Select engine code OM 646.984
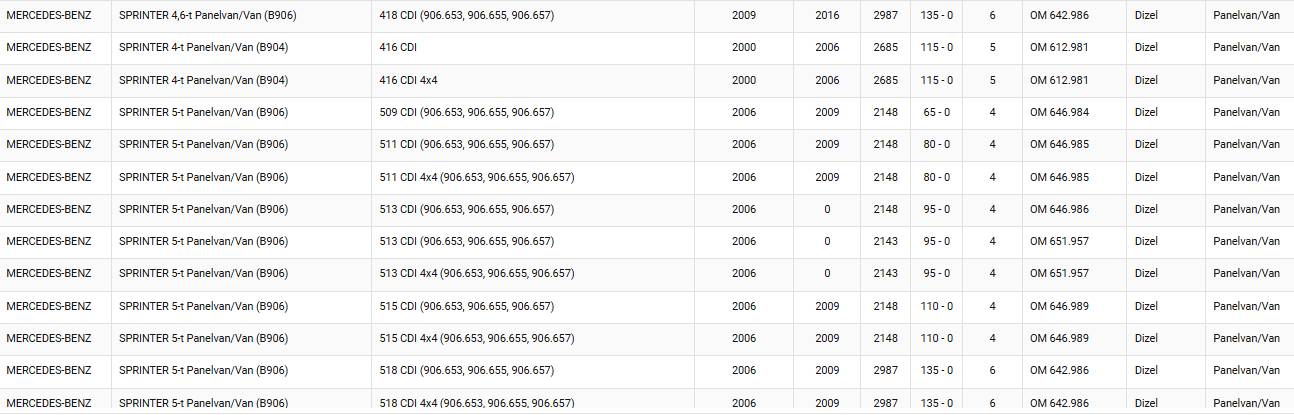 click(1060, 113)
